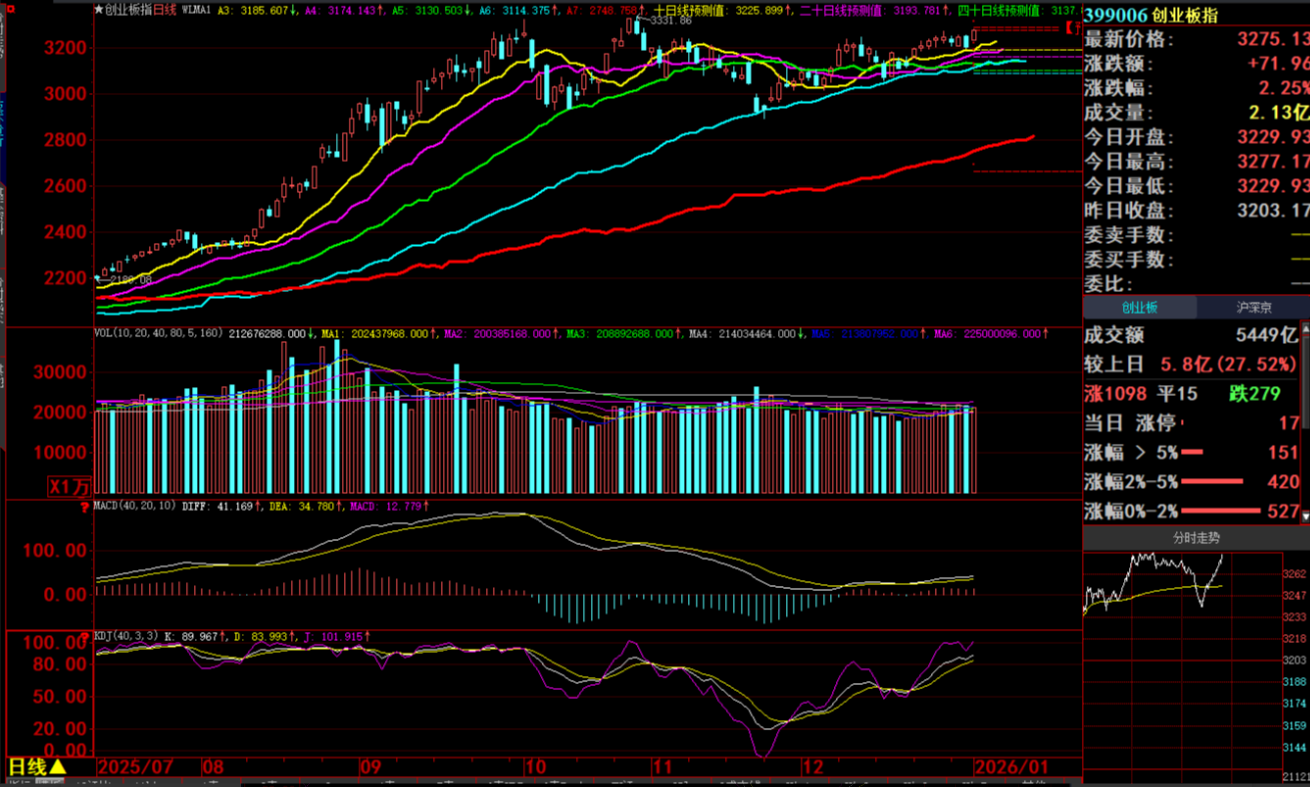
Task: Click the question mark icon next to KDJ
Action: tap(84, 635)
